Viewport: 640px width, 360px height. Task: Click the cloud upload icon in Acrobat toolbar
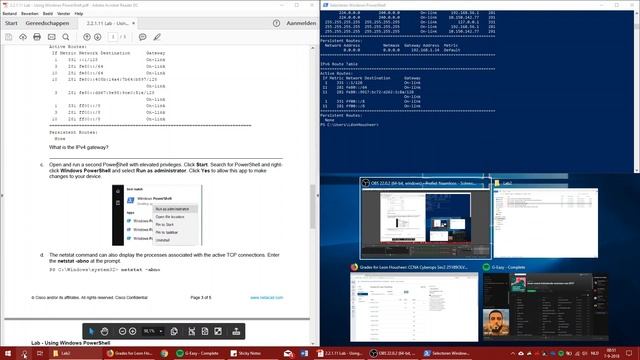tap(23, 37)
